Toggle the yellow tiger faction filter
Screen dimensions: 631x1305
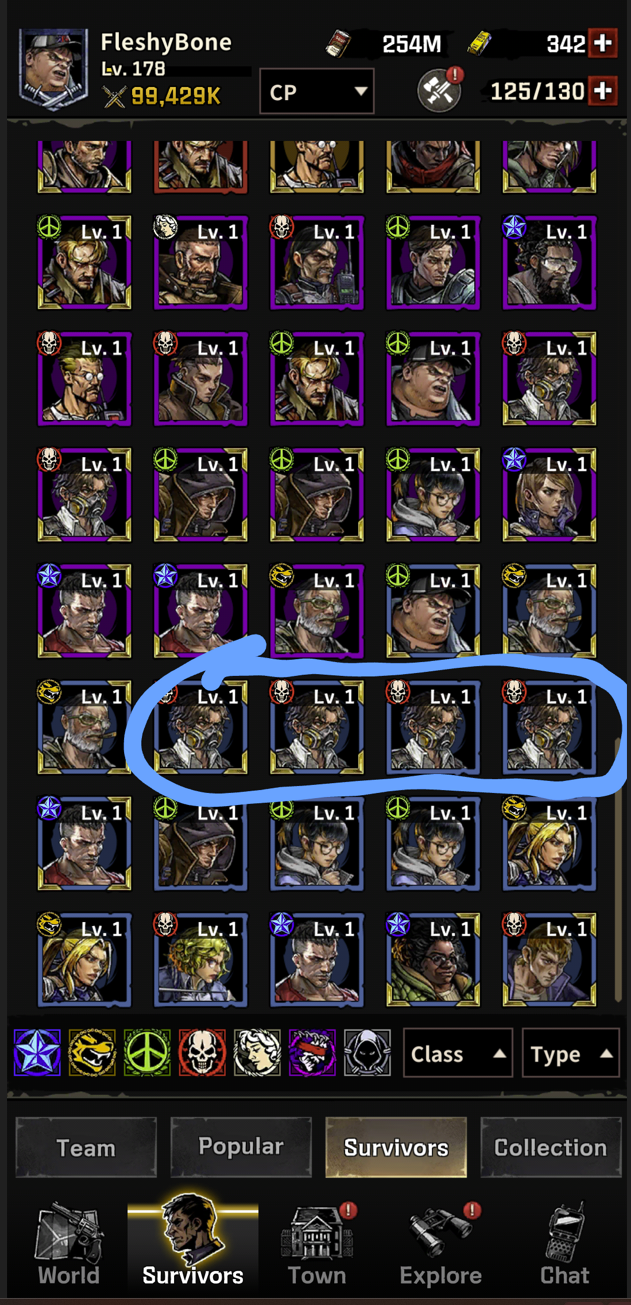92,1054
